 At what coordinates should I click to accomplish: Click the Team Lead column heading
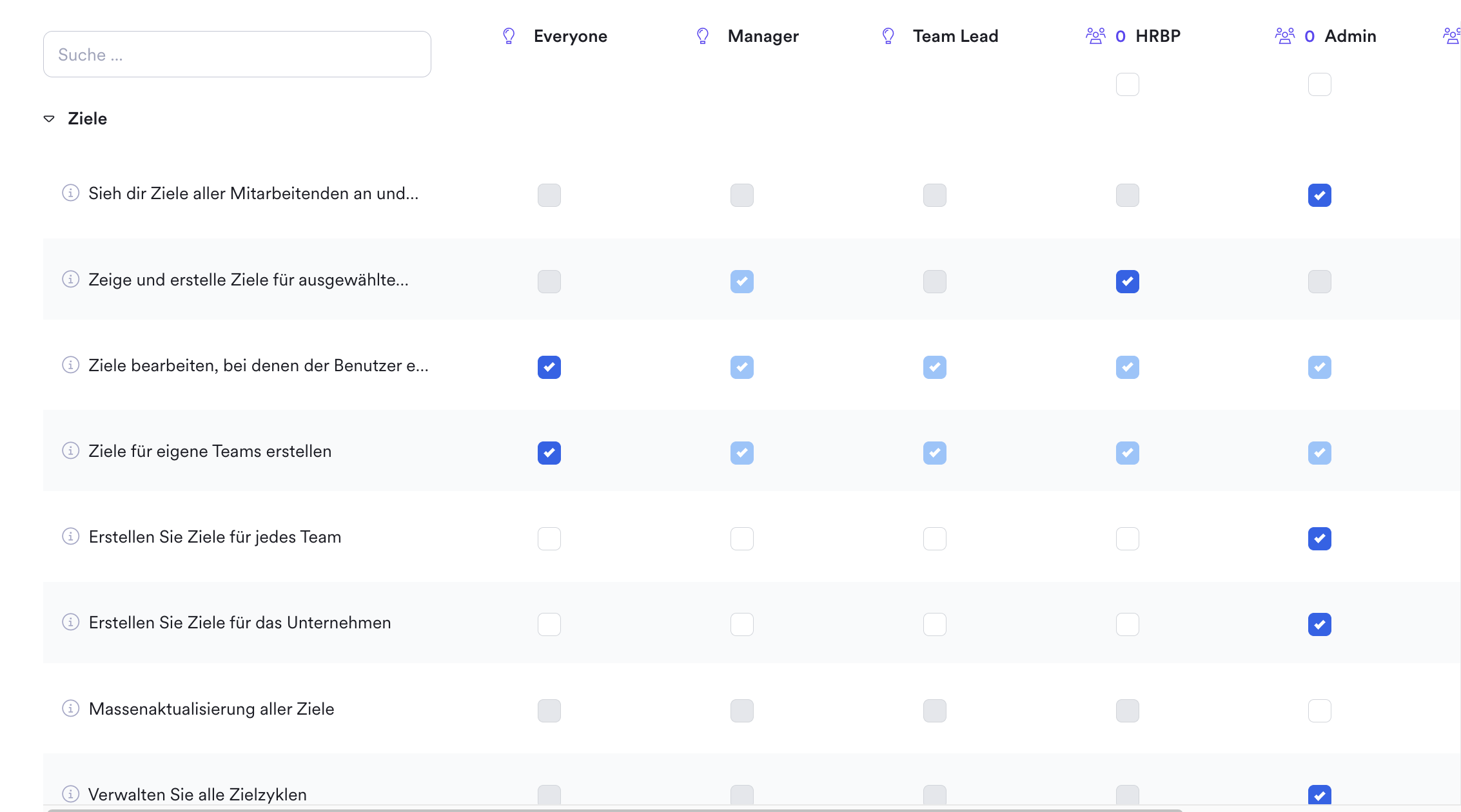click(x=956, y=36)
